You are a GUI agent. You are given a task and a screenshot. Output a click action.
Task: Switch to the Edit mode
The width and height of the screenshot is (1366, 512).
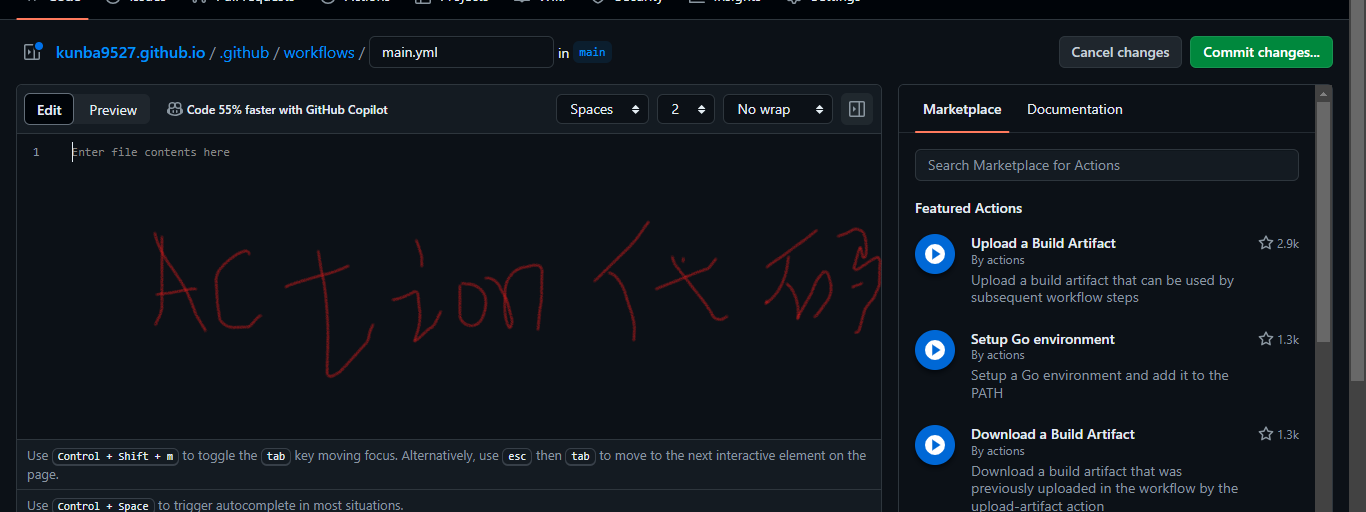[x=49, y=110]
